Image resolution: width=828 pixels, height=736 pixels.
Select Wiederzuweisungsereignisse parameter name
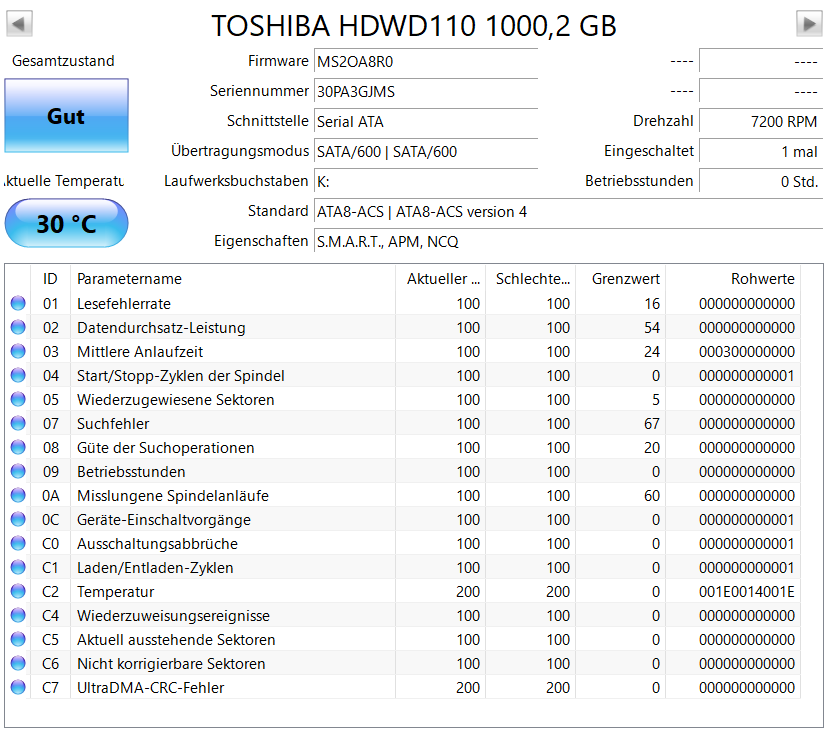(x=173, y=616)
